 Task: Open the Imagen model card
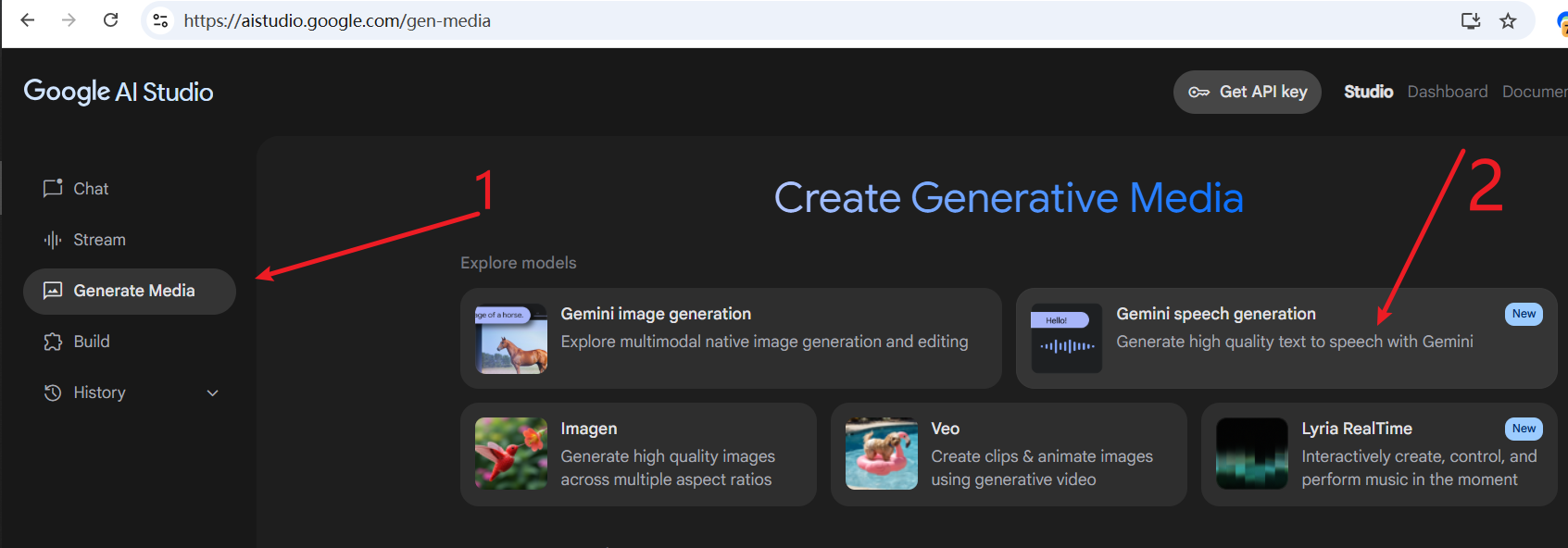coord(638,455)
